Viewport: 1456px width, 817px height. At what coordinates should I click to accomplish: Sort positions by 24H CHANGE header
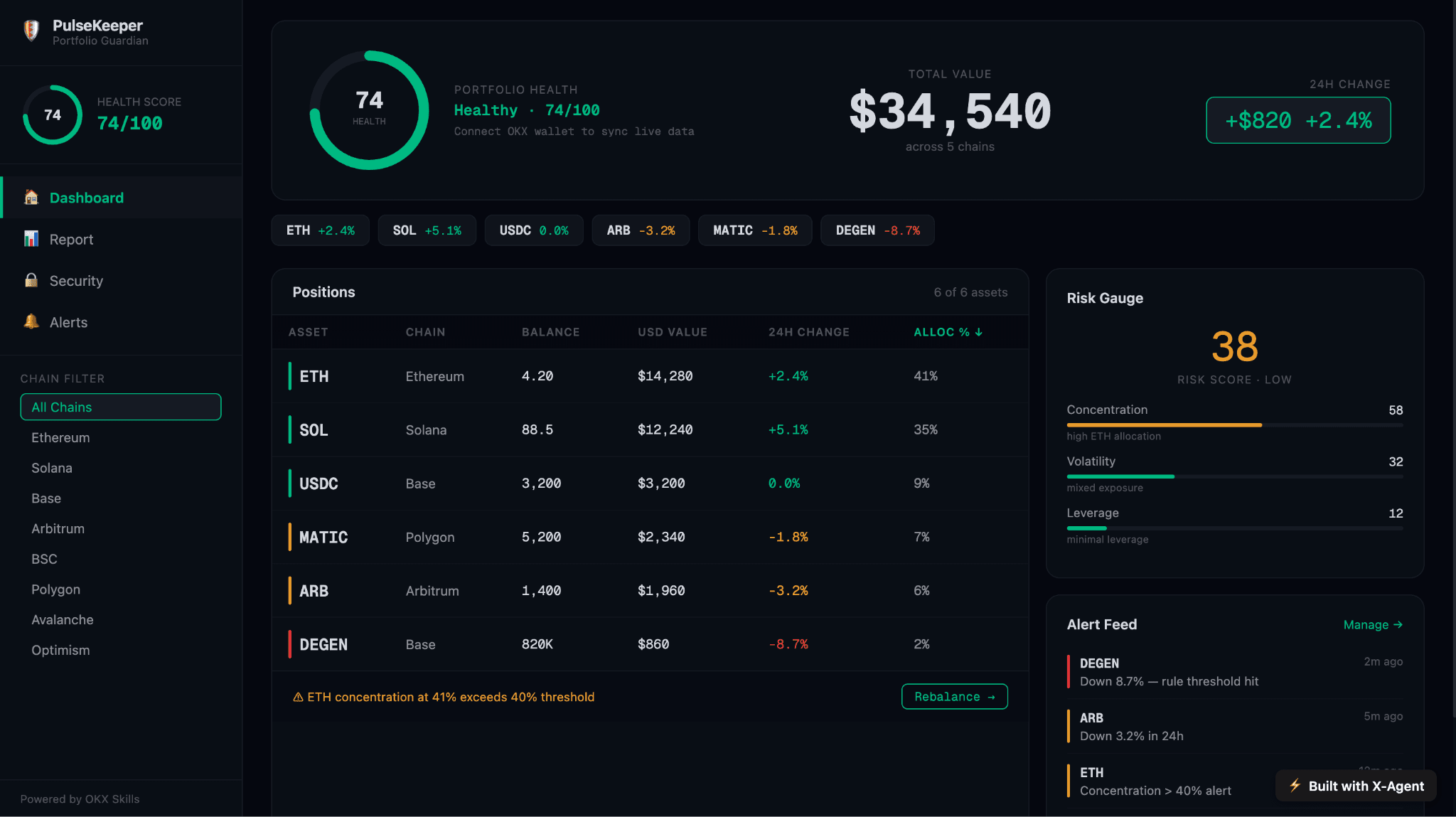coord(808,332)
